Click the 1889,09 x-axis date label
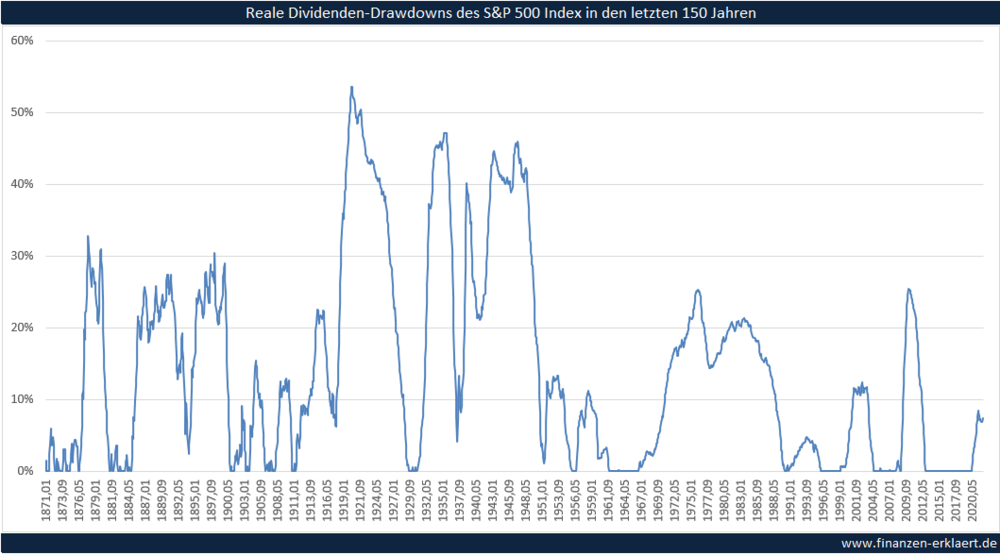 (x=162, y=500)
